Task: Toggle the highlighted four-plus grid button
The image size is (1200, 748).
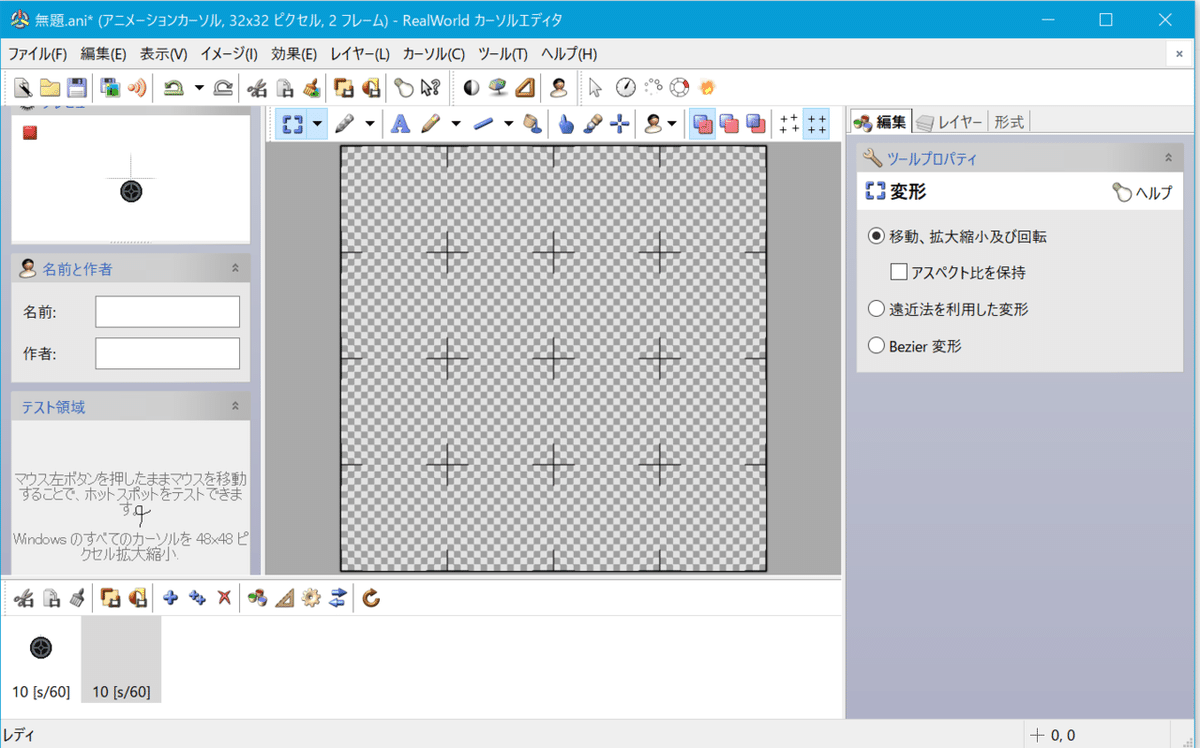Action: point(817,124)
